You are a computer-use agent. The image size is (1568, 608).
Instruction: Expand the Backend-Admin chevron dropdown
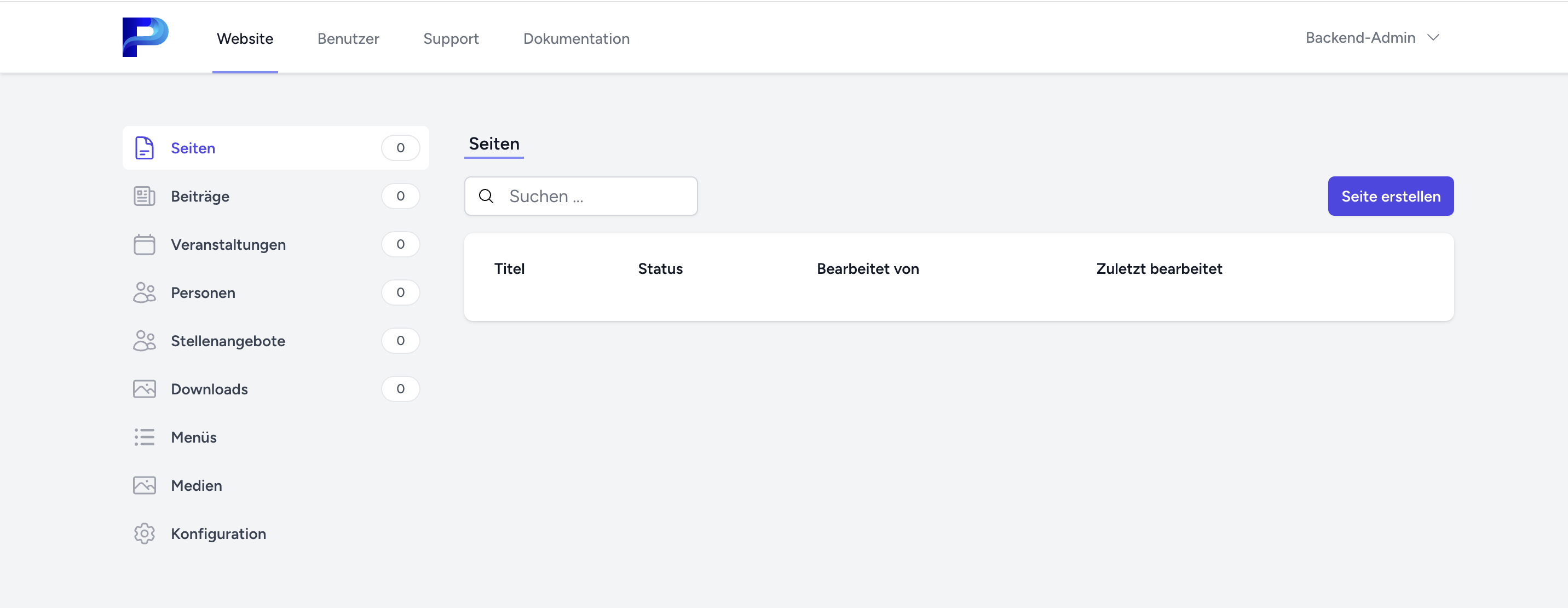(x=1433, y=38)
